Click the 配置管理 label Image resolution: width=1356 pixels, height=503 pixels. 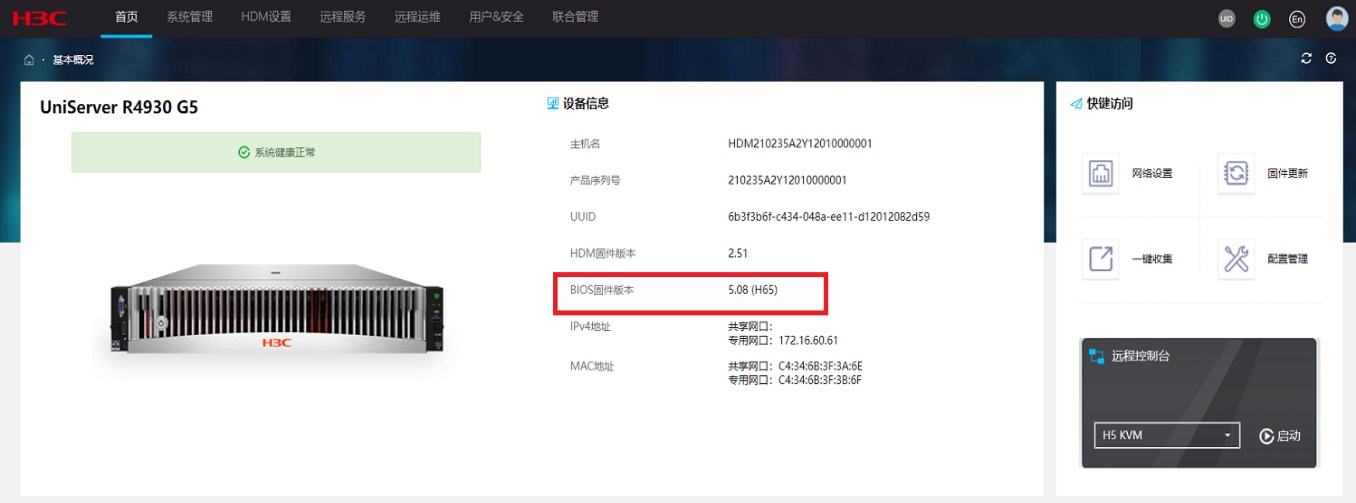tap(1288, 259)
